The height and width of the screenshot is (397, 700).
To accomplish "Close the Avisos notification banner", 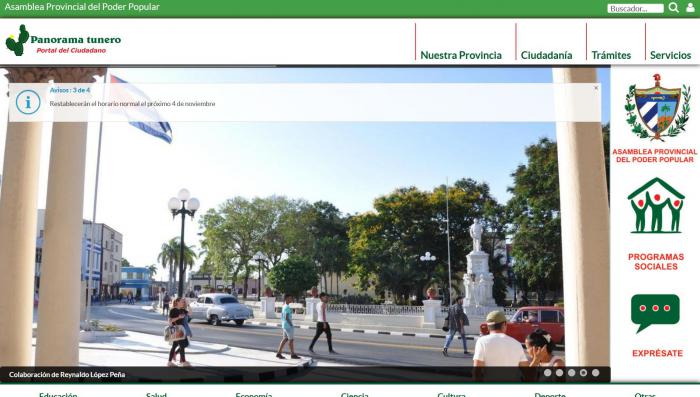I will [x=596, y=88].
